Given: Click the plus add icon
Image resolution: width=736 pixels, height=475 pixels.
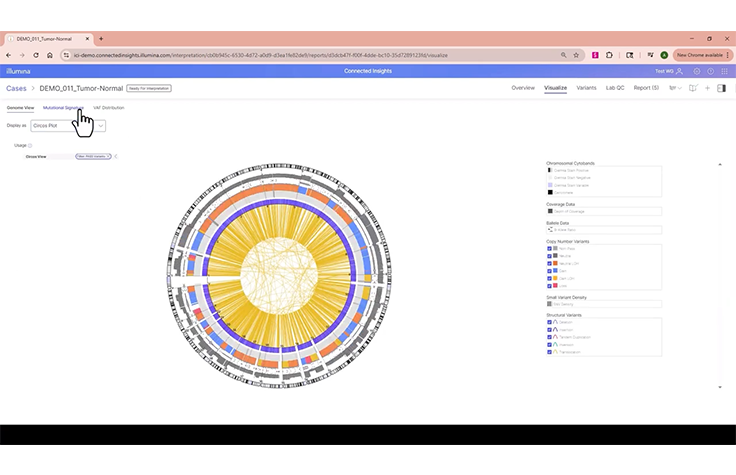Looking at the screenshot, I should click(x=707, y=88).
